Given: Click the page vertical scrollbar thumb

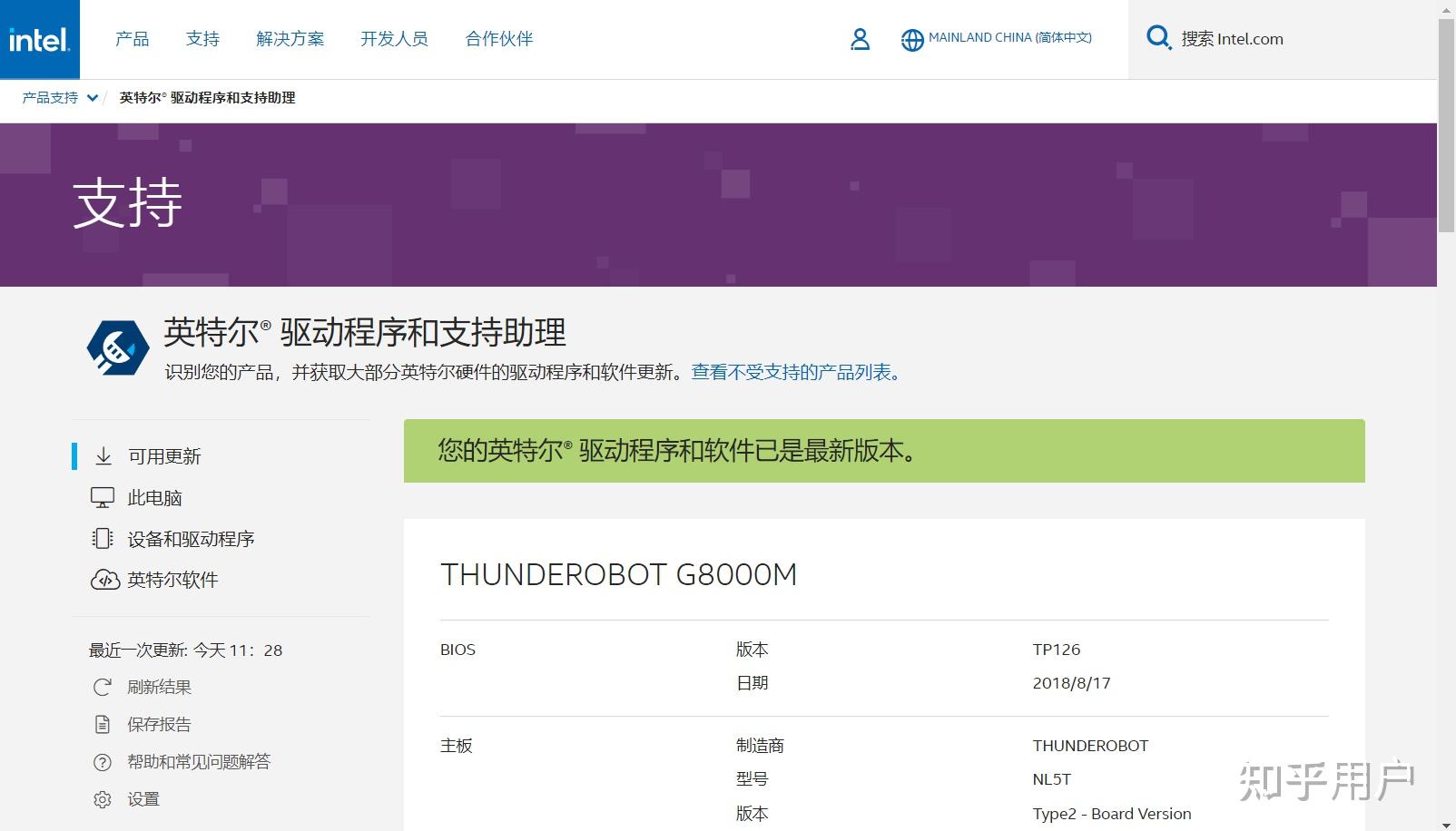Looking at the screenshot, I should coord(1446,125).
